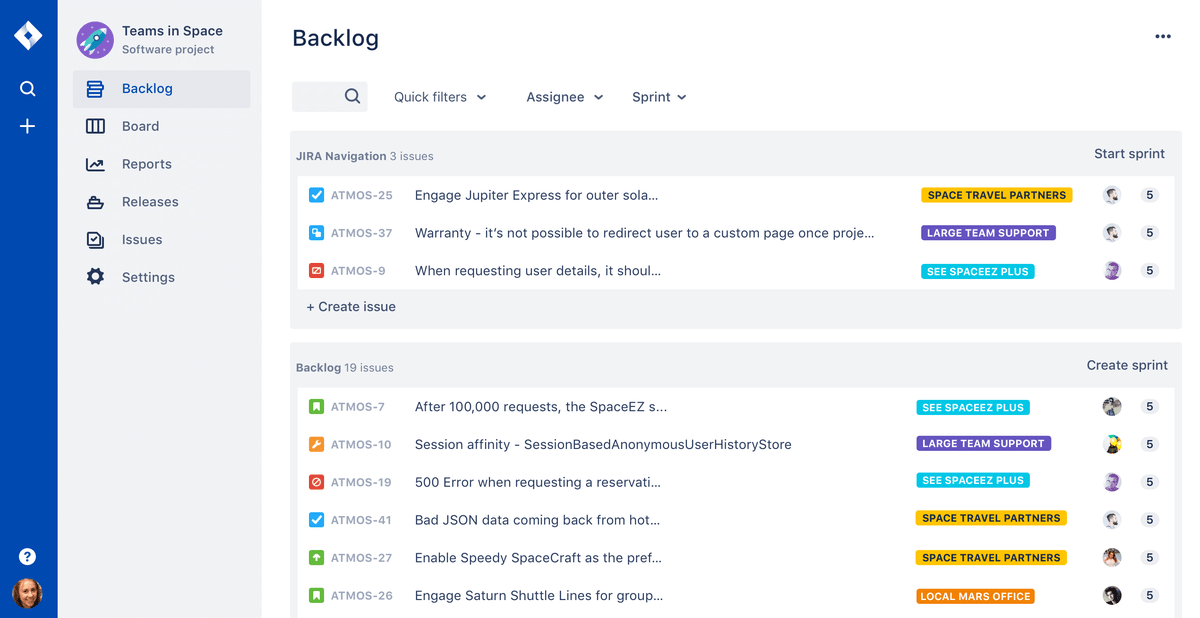Screen dimensions: 1200x618
Task: Click the Start sprint button
Action: pos(1129,154)
